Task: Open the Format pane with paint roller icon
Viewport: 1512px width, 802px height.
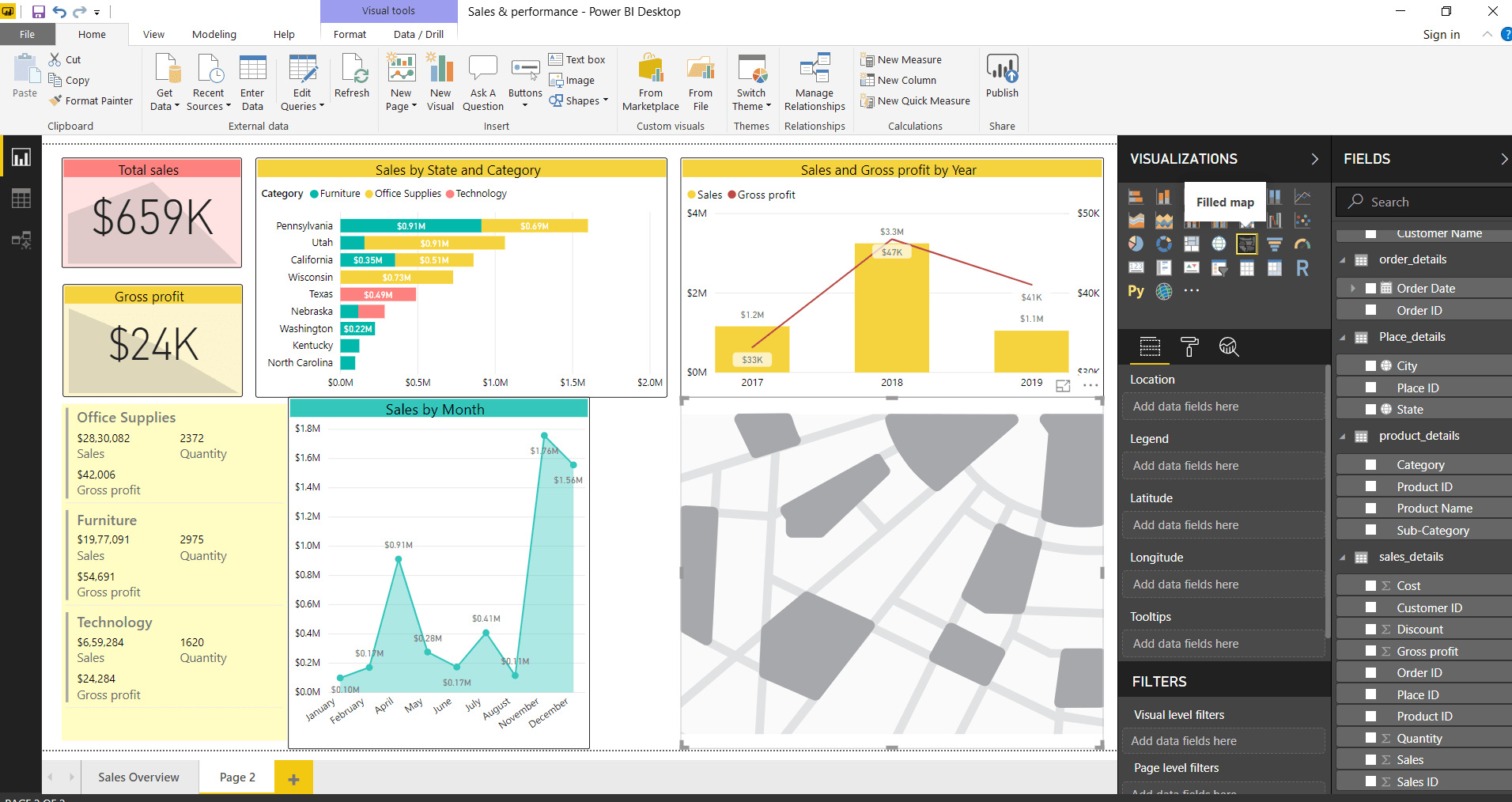Action: (x=1189, y=347)
